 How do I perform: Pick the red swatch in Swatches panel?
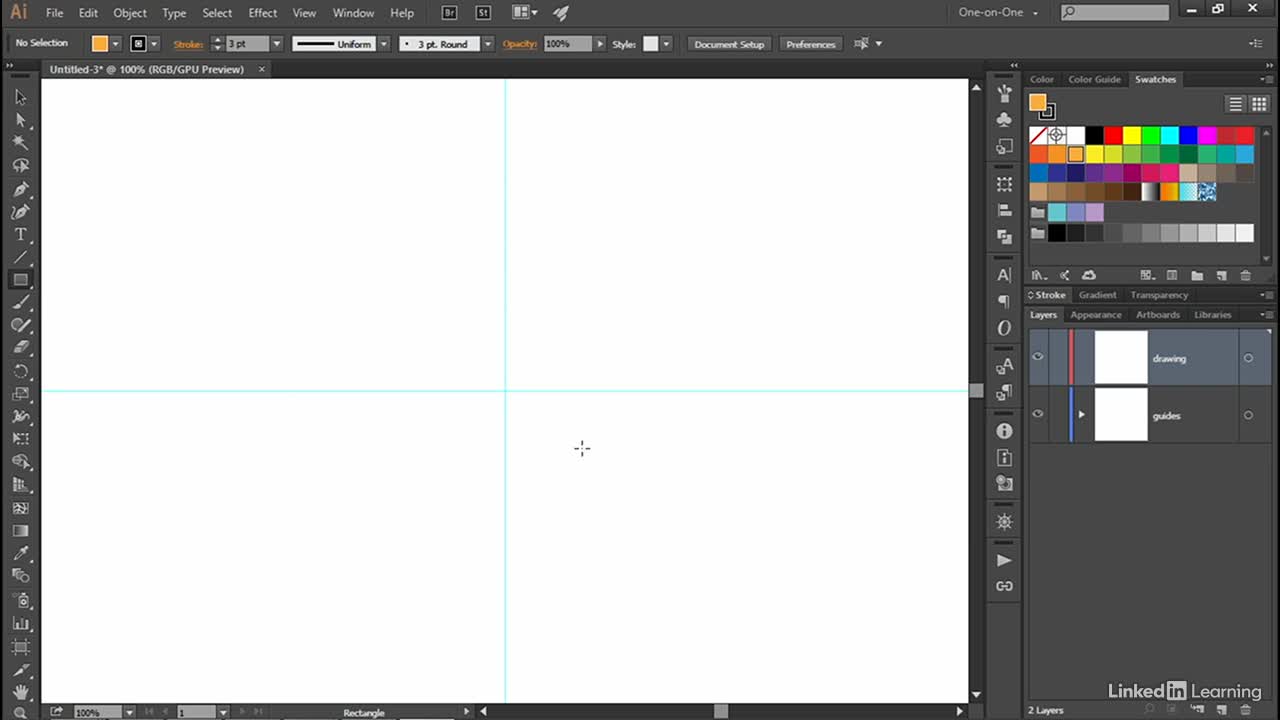point(1113,135)
